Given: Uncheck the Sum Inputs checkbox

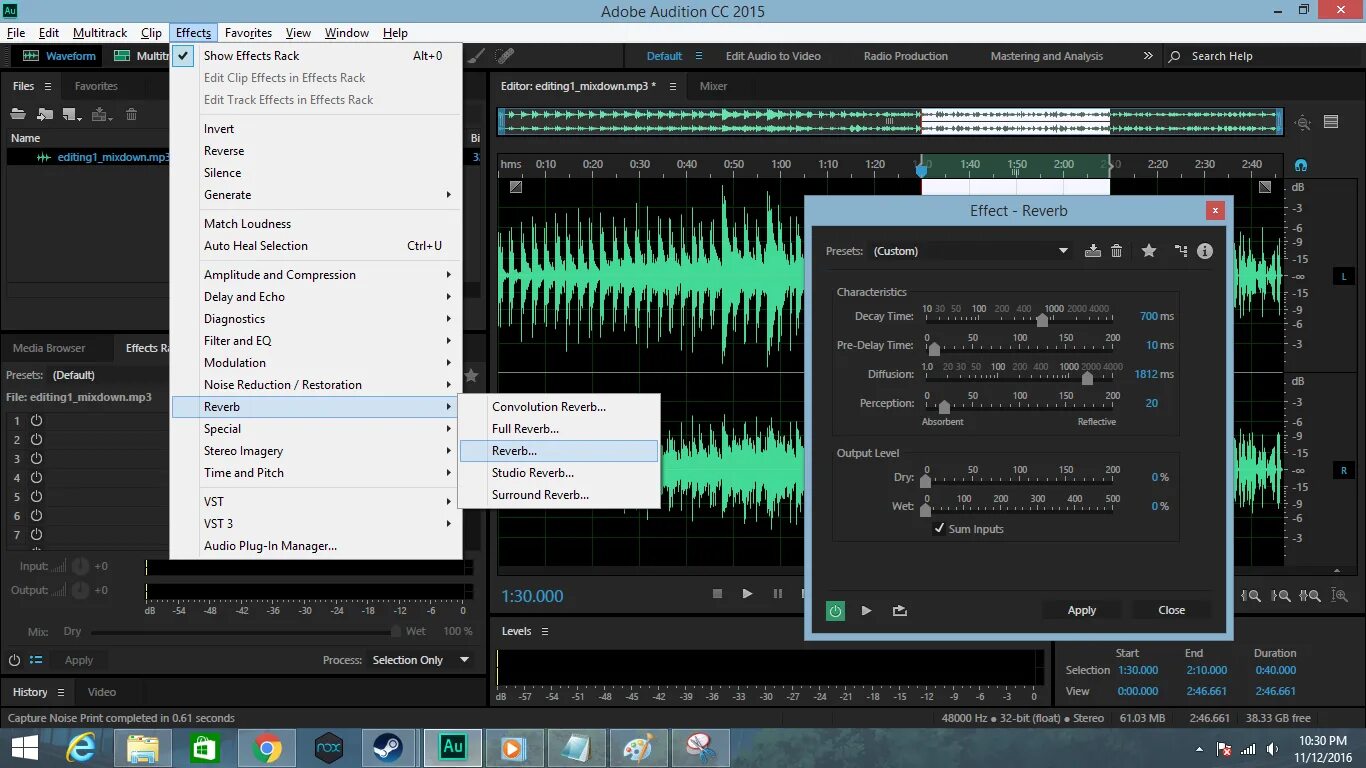Looking at the screenshot, I should point(939,528).
